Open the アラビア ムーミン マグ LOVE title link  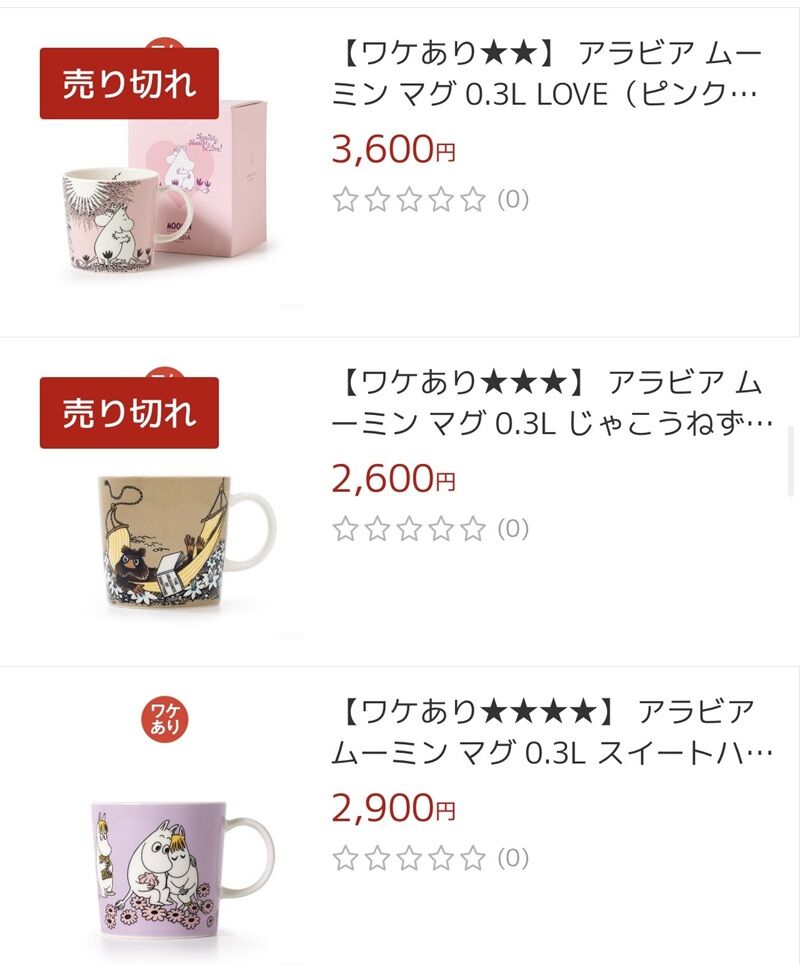(548, 73)
